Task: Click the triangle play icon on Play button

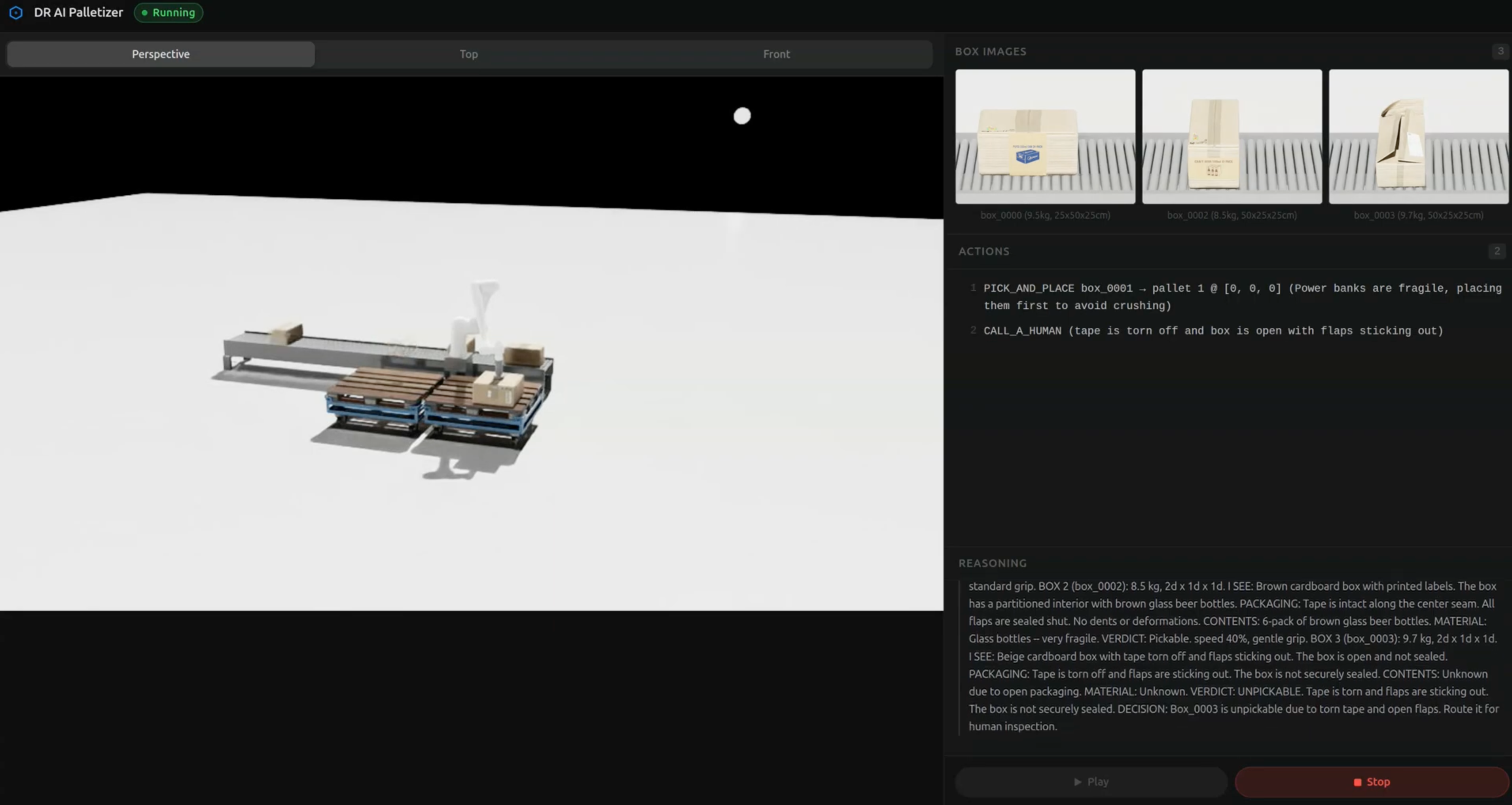Action: click(1078, 782)
